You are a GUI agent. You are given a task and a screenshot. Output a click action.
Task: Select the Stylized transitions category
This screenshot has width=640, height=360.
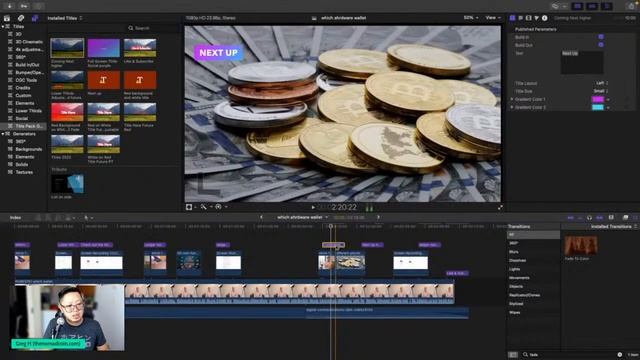(516, 304)
